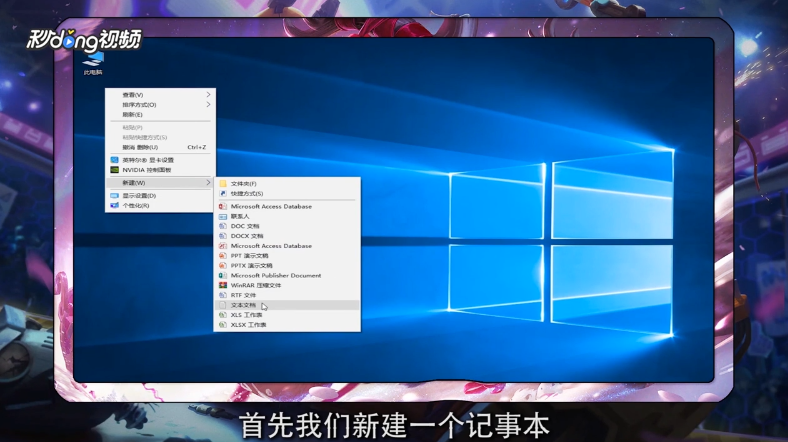Choose 撤消 删除(U) Ctrl+Z entry
788x442 pixels.
160,147
